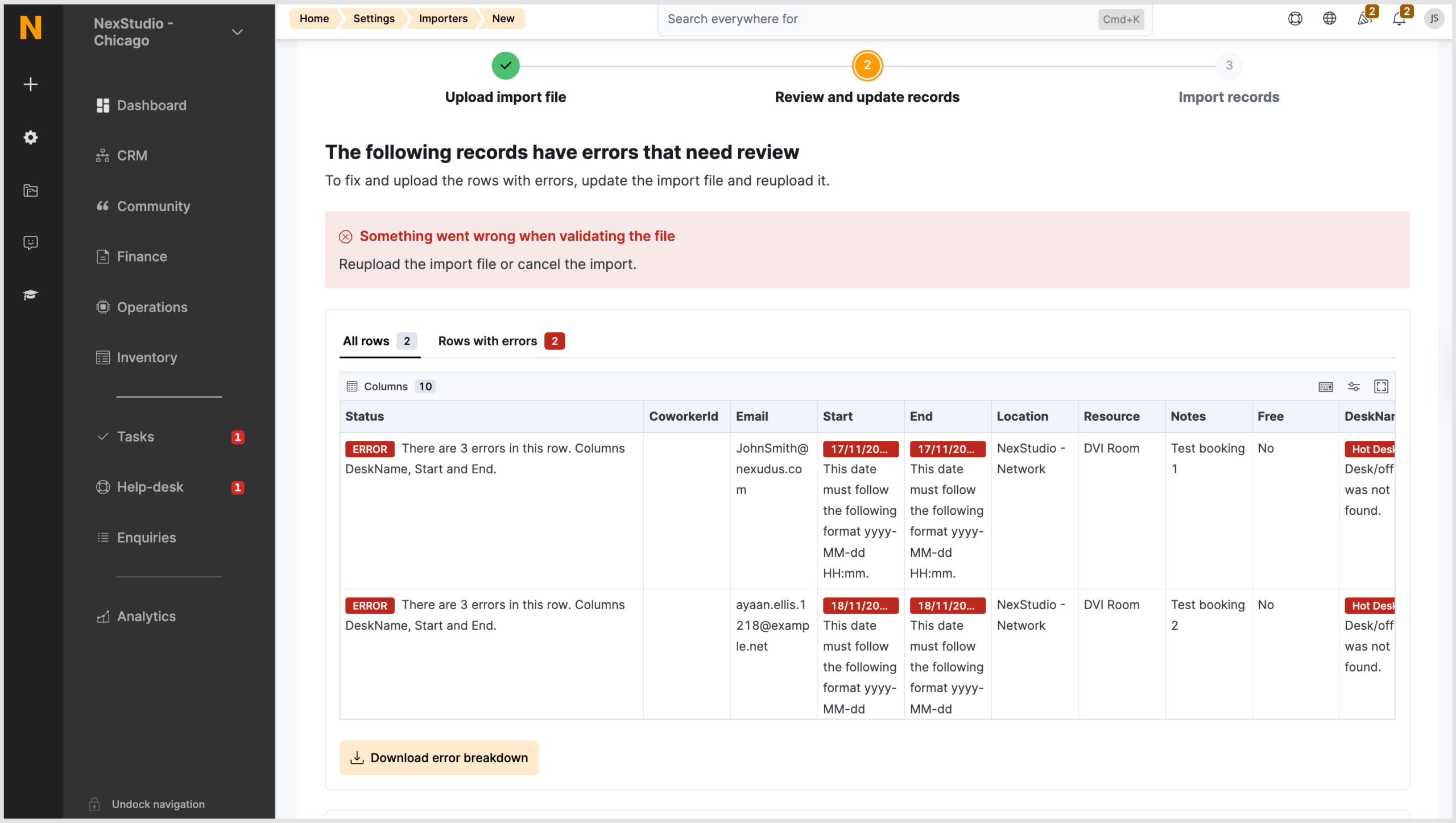Screen dimensions: 1456x823
Task: Click Download error breakdown
Action: pyautogui.click(x=439, y=757)
